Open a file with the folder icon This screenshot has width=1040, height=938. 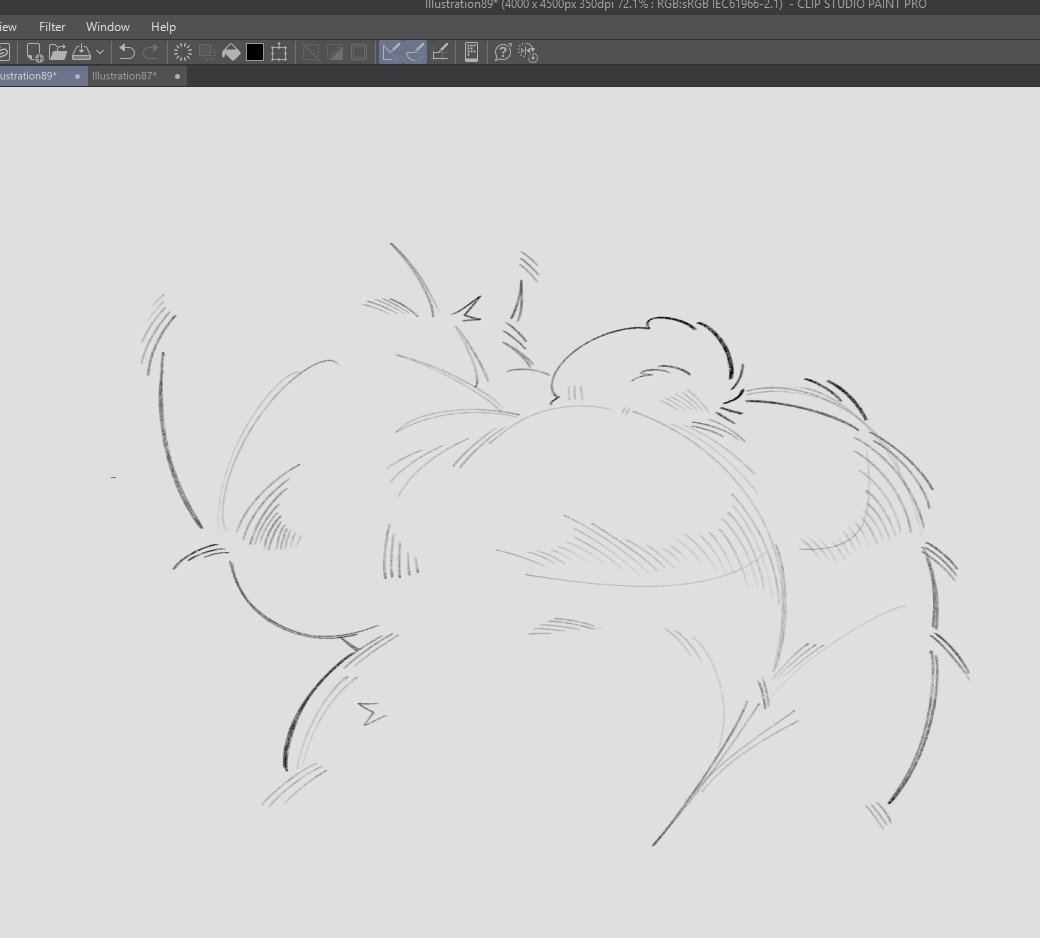[58, 52]
